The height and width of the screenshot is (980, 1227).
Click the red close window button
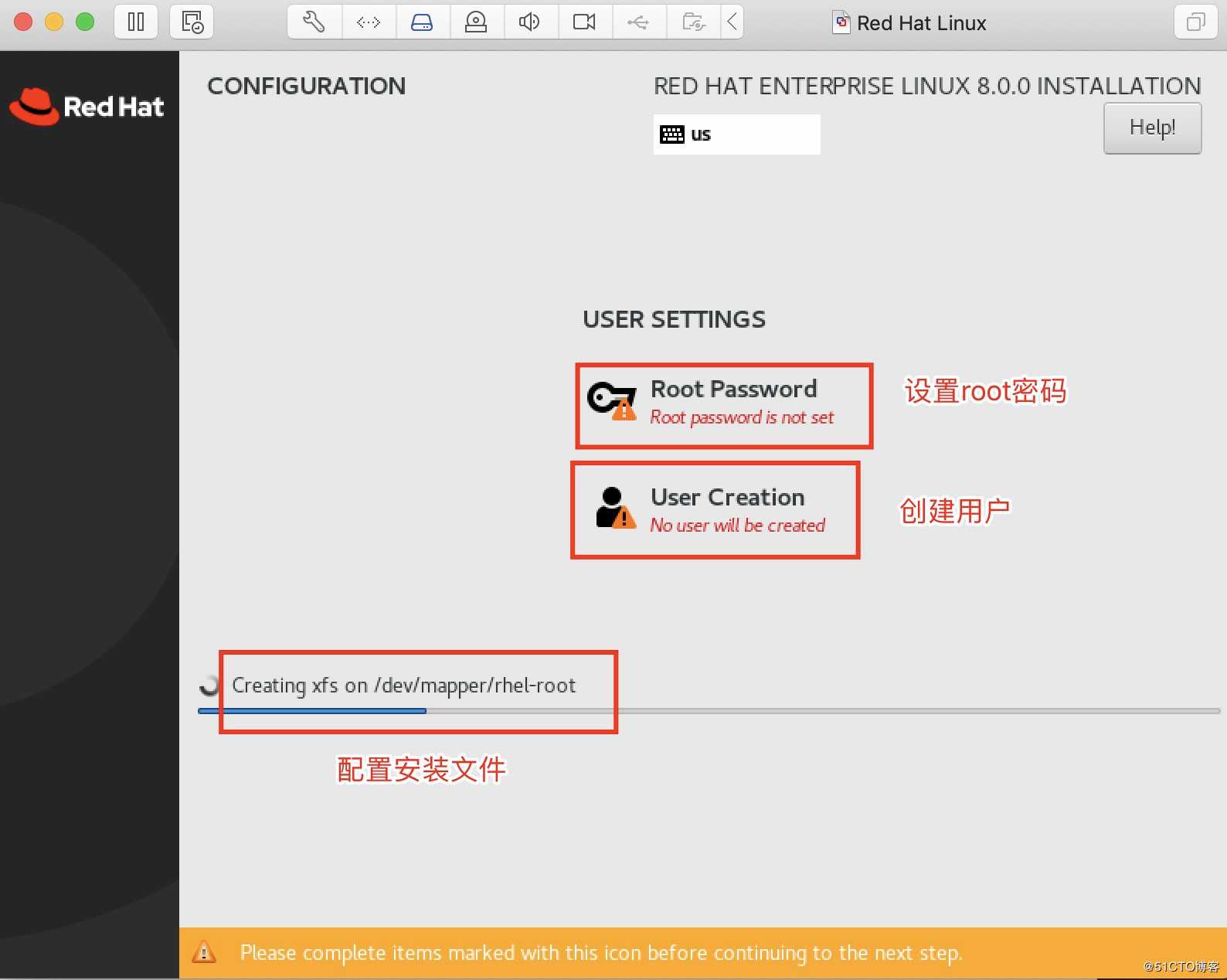pos(23,22)
